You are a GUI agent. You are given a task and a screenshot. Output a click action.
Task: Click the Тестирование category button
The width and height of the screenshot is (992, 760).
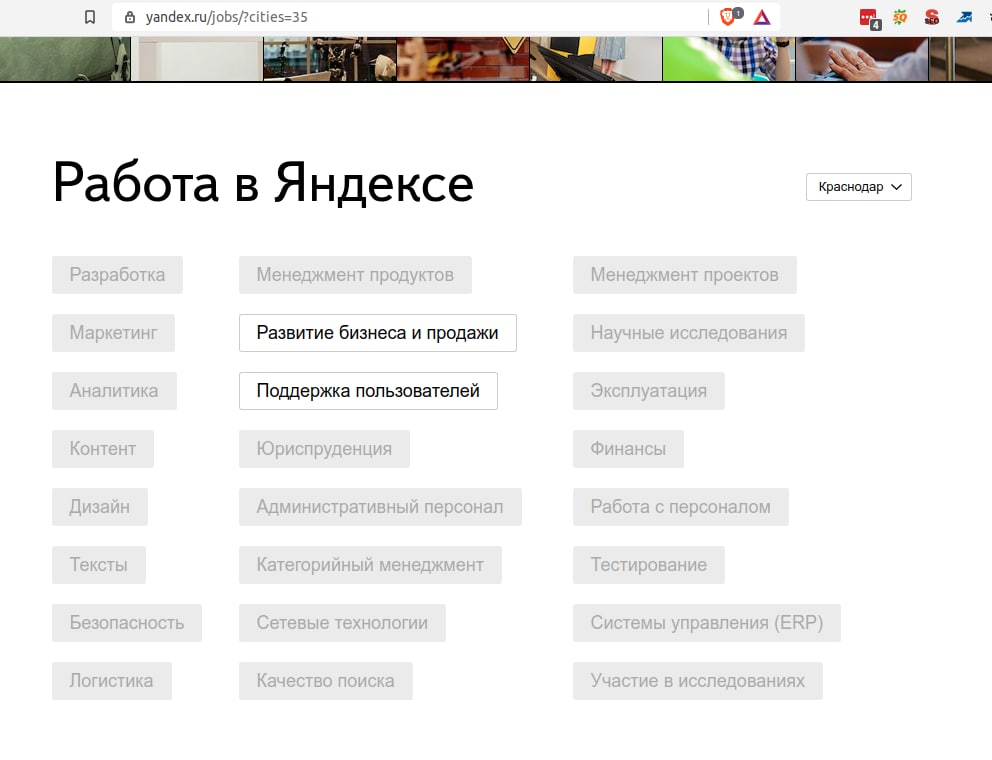click(x=648, y=565)
